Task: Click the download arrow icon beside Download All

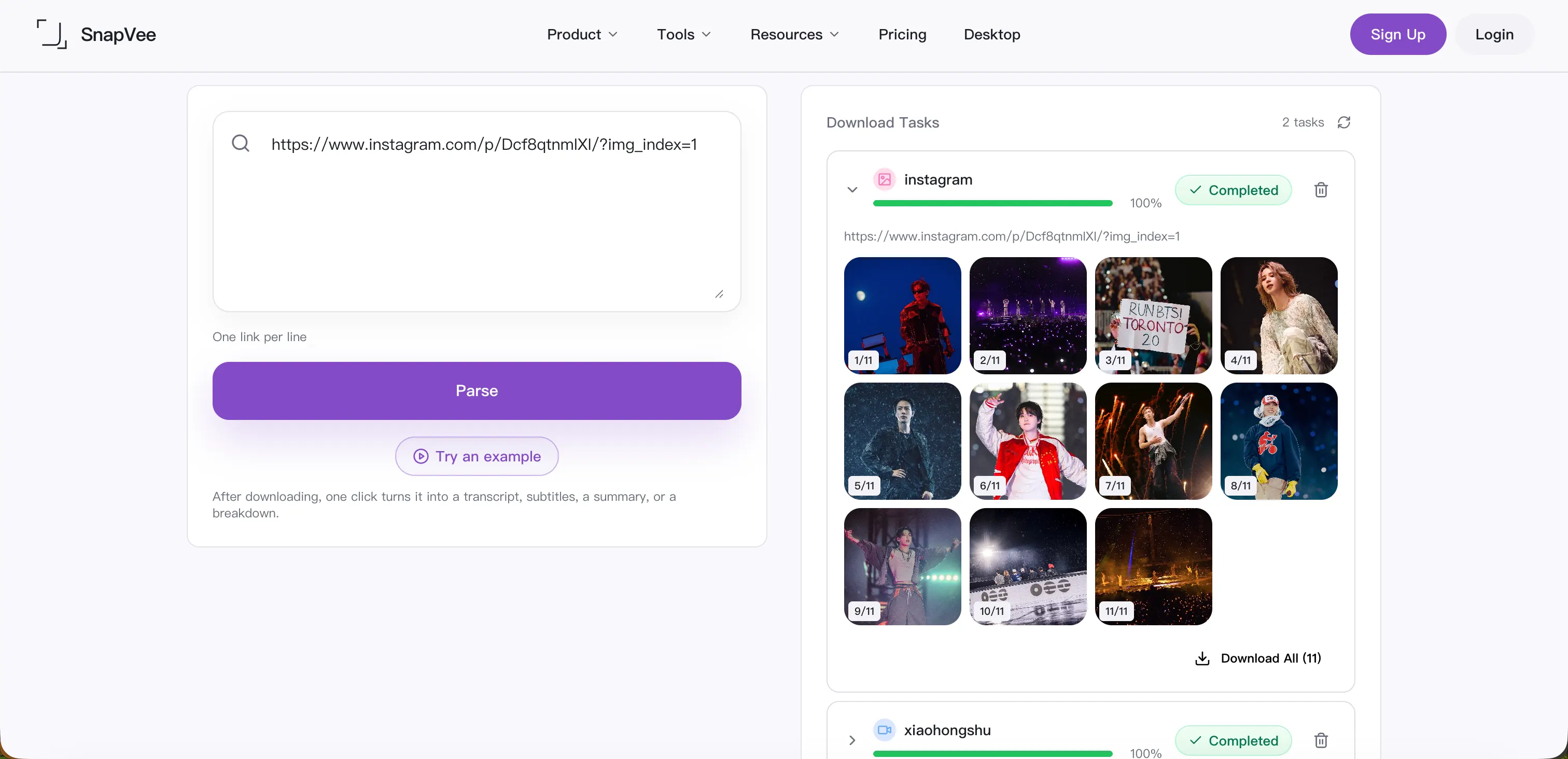Action: click(x=1202, y=658)
